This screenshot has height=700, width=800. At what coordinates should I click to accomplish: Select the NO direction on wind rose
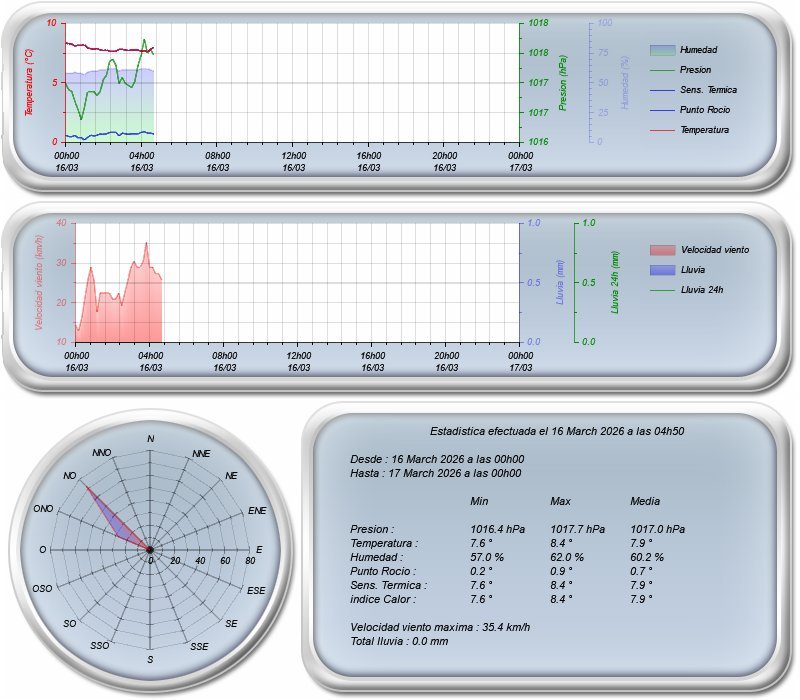tap(69, 476)
